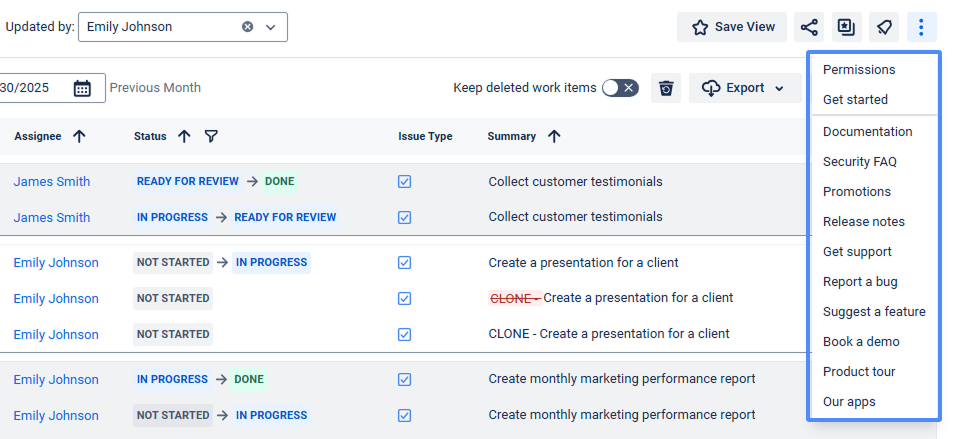Open the Export dropdown
This screenshot has width=954, height=439.
[744, 88]
